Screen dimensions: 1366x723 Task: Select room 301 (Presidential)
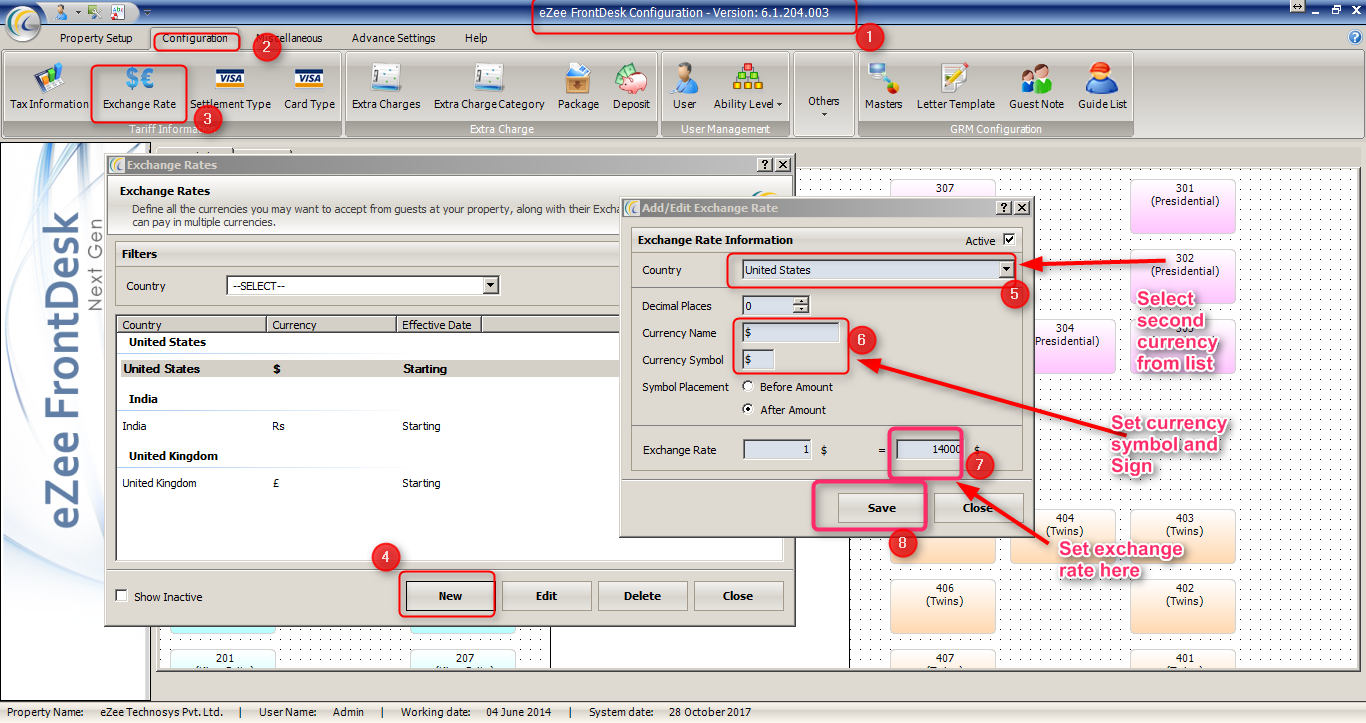1184,207
